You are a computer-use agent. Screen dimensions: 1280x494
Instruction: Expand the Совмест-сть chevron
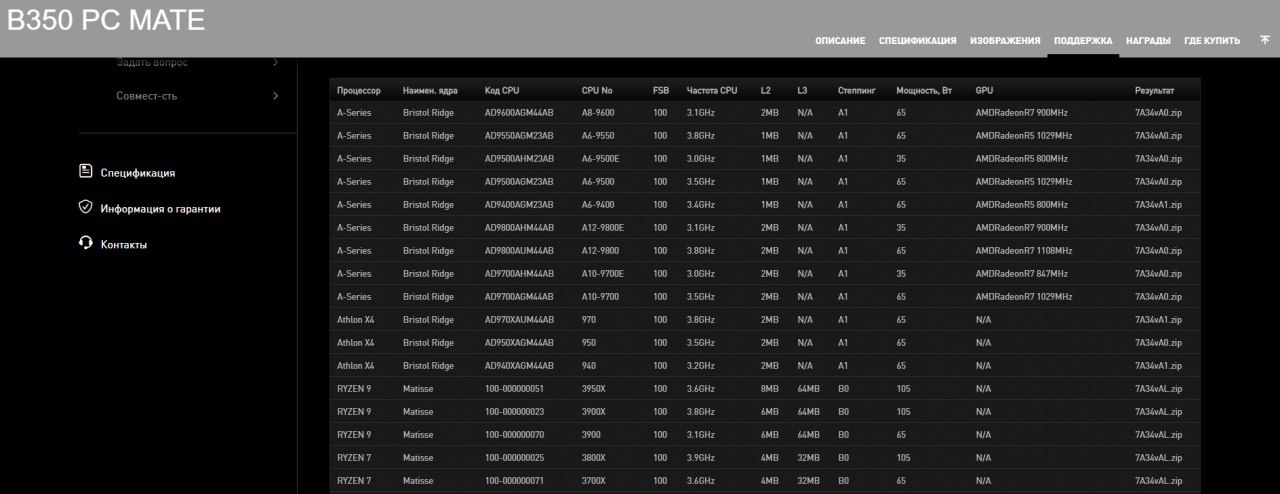[275, 96]
